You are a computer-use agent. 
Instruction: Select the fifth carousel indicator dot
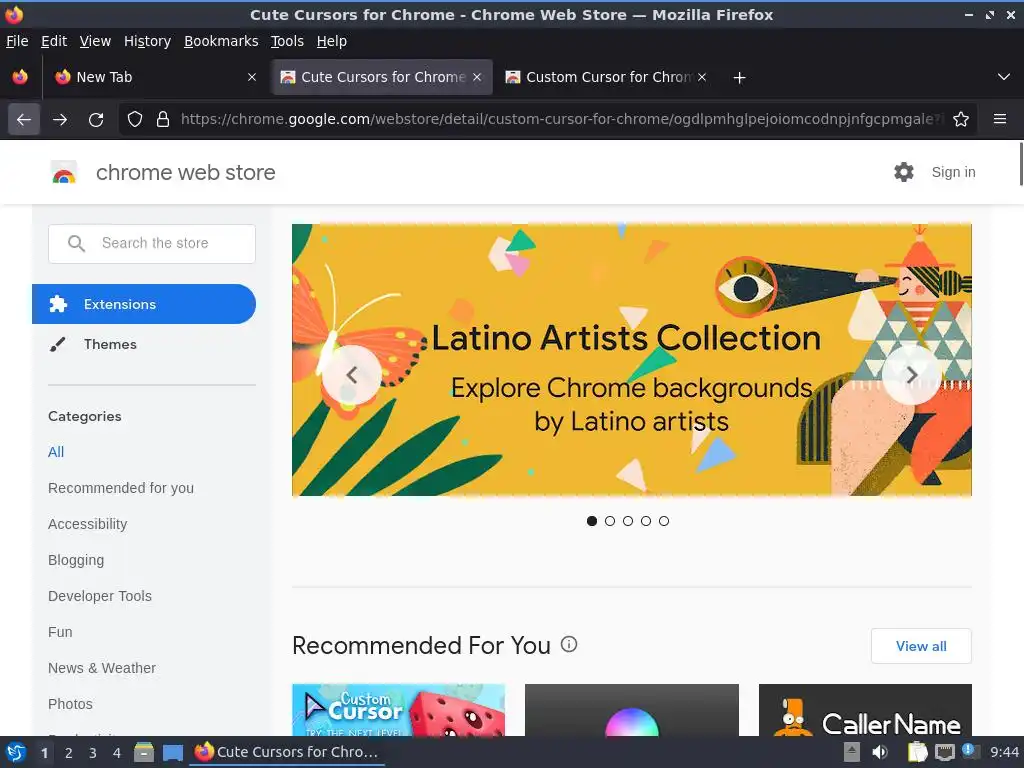pos(664,520)
